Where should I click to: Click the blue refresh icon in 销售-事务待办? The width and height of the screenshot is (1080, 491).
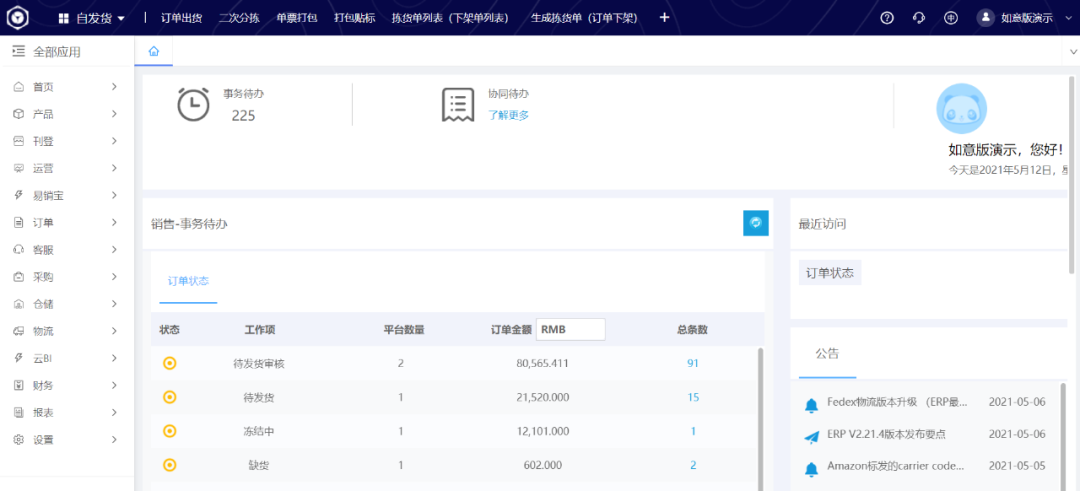[756, 223]
